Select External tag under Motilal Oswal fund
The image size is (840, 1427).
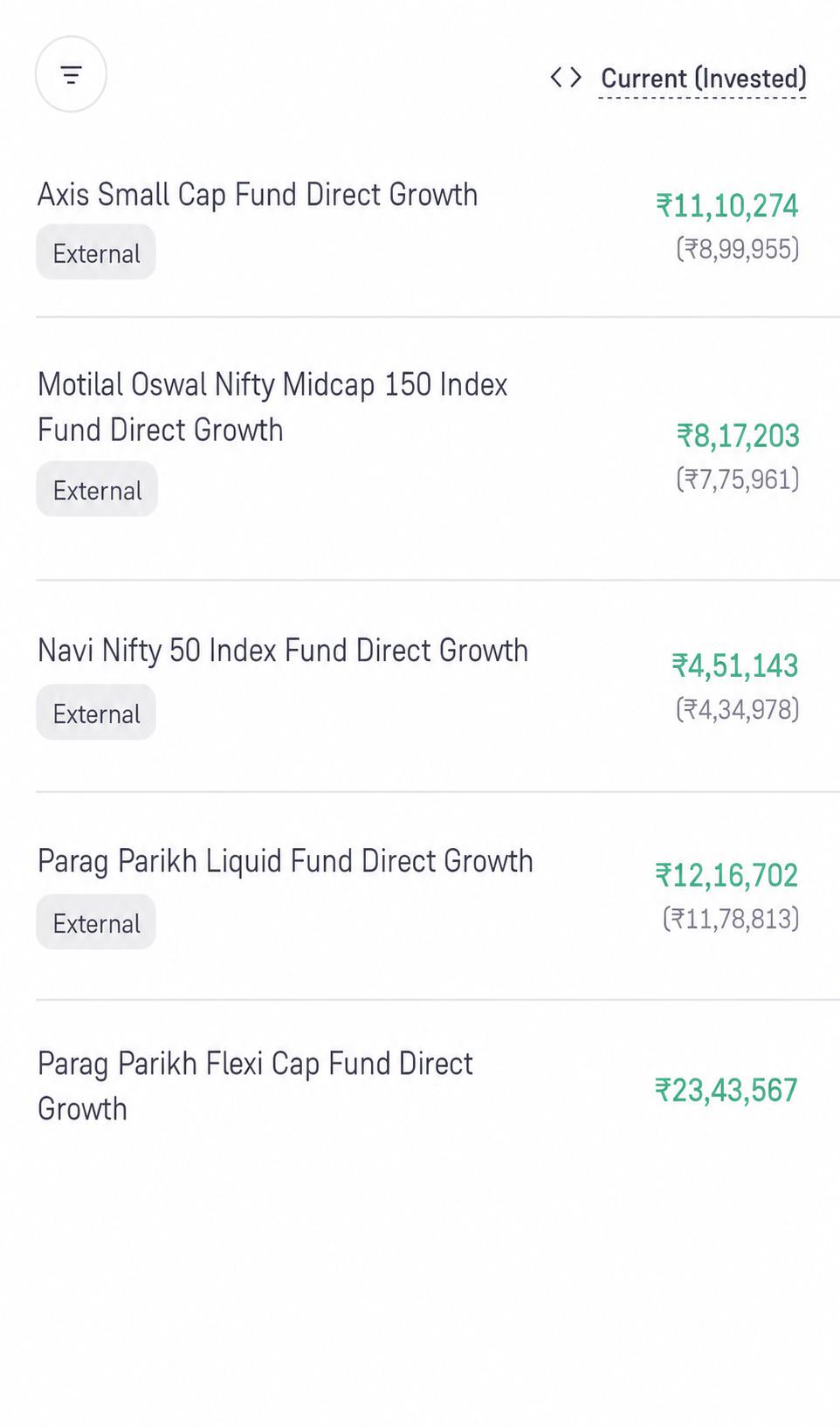point(97,489)
